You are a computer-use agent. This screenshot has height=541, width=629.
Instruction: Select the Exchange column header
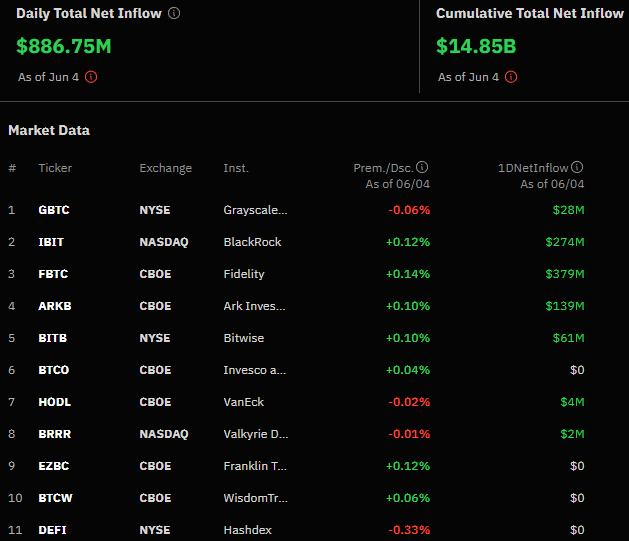pyautogui.click(x=166, y=168)
